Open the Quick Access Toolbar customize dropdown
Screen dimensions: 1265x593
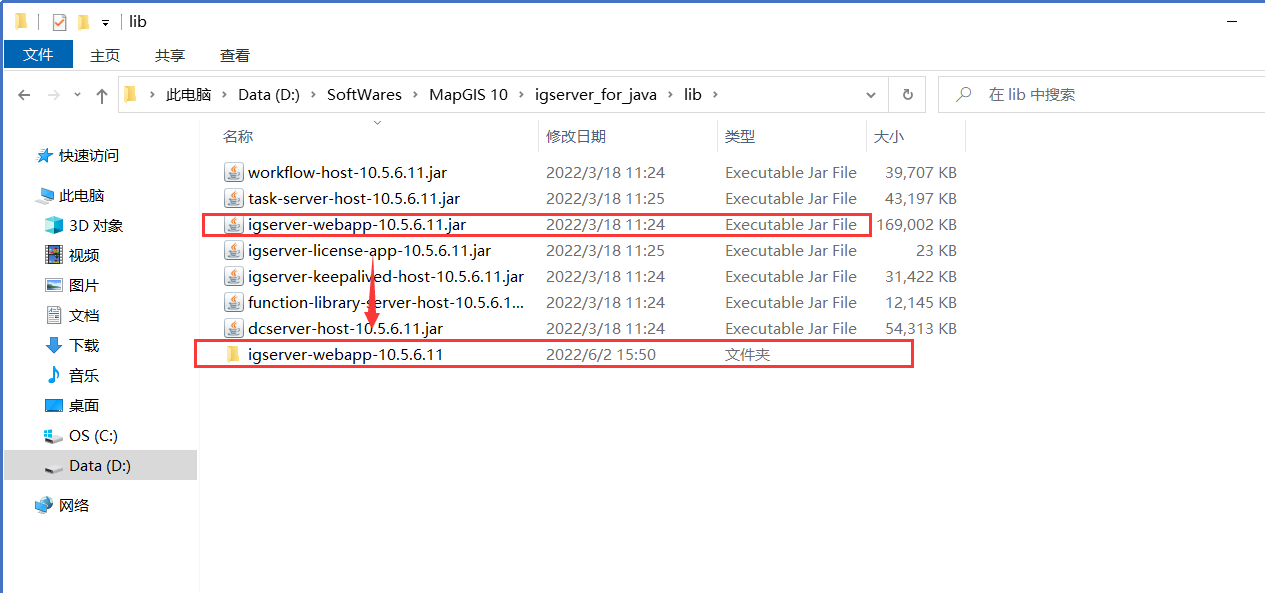(105, 23)
